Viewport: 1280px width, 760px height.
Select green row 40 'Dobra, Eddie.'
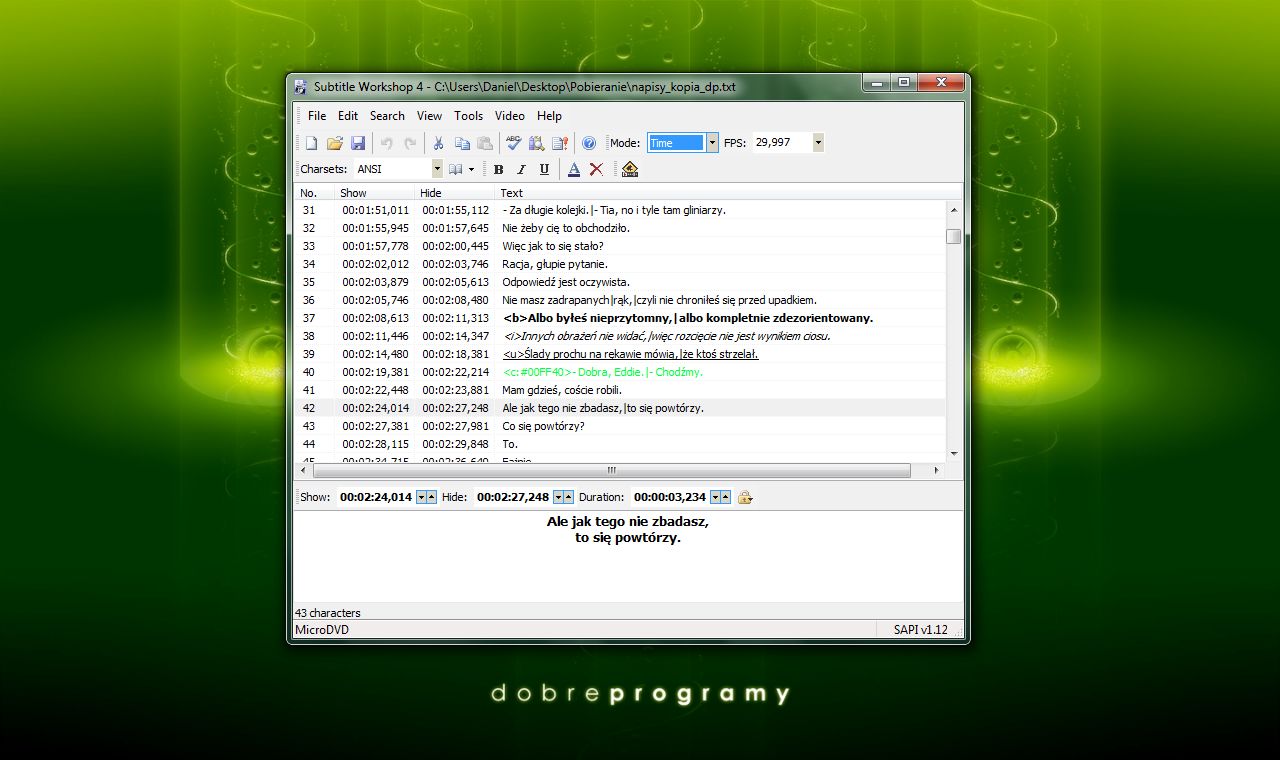pos(620,372)
